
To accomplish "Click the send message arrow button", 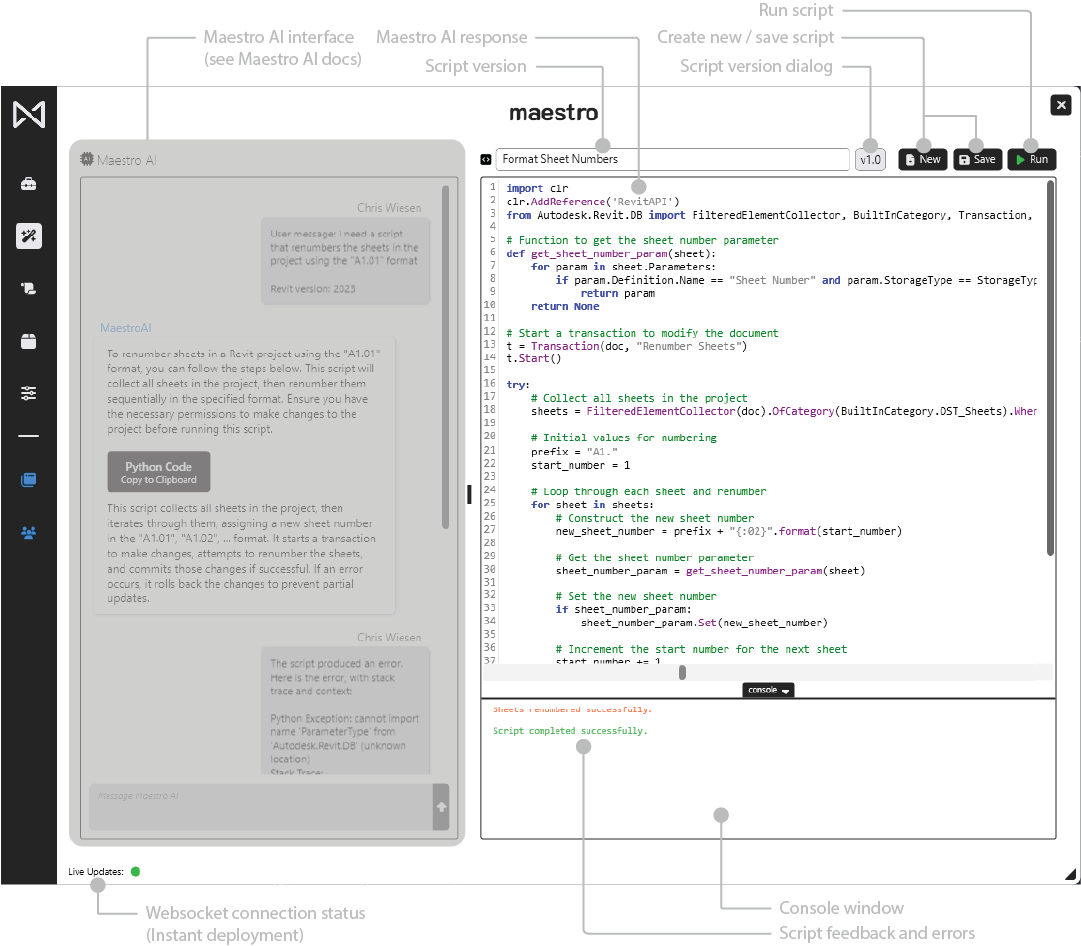I will (441, 807).
